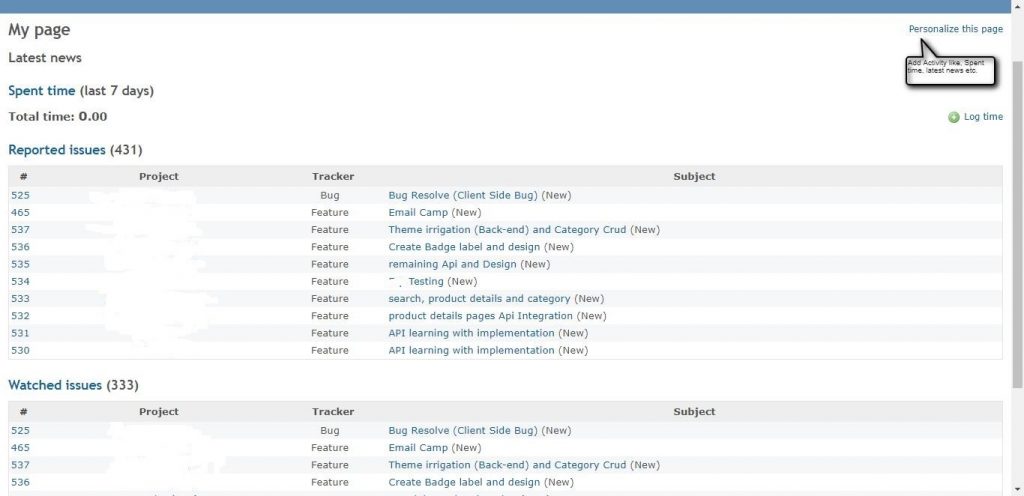The width and height of the screenshot is (1024, 496).
Task: Open issue number 534 link
Action: pos(20,281)
